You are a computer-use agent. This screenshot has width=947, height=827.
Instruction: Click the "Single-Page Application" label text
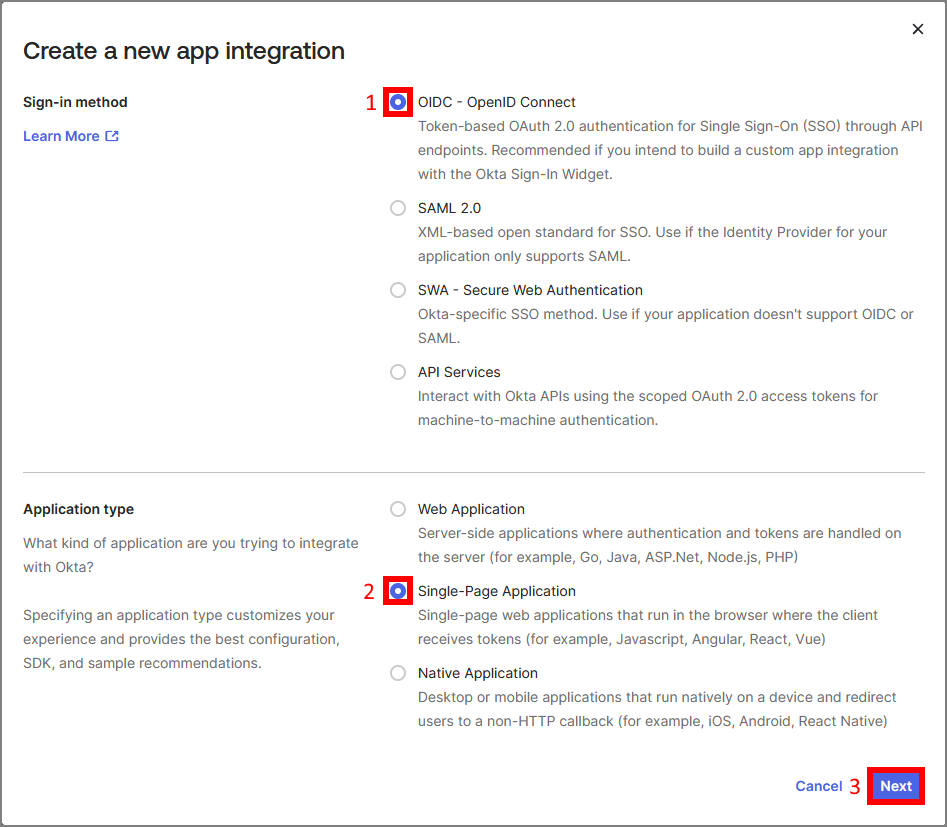[496, 591]
